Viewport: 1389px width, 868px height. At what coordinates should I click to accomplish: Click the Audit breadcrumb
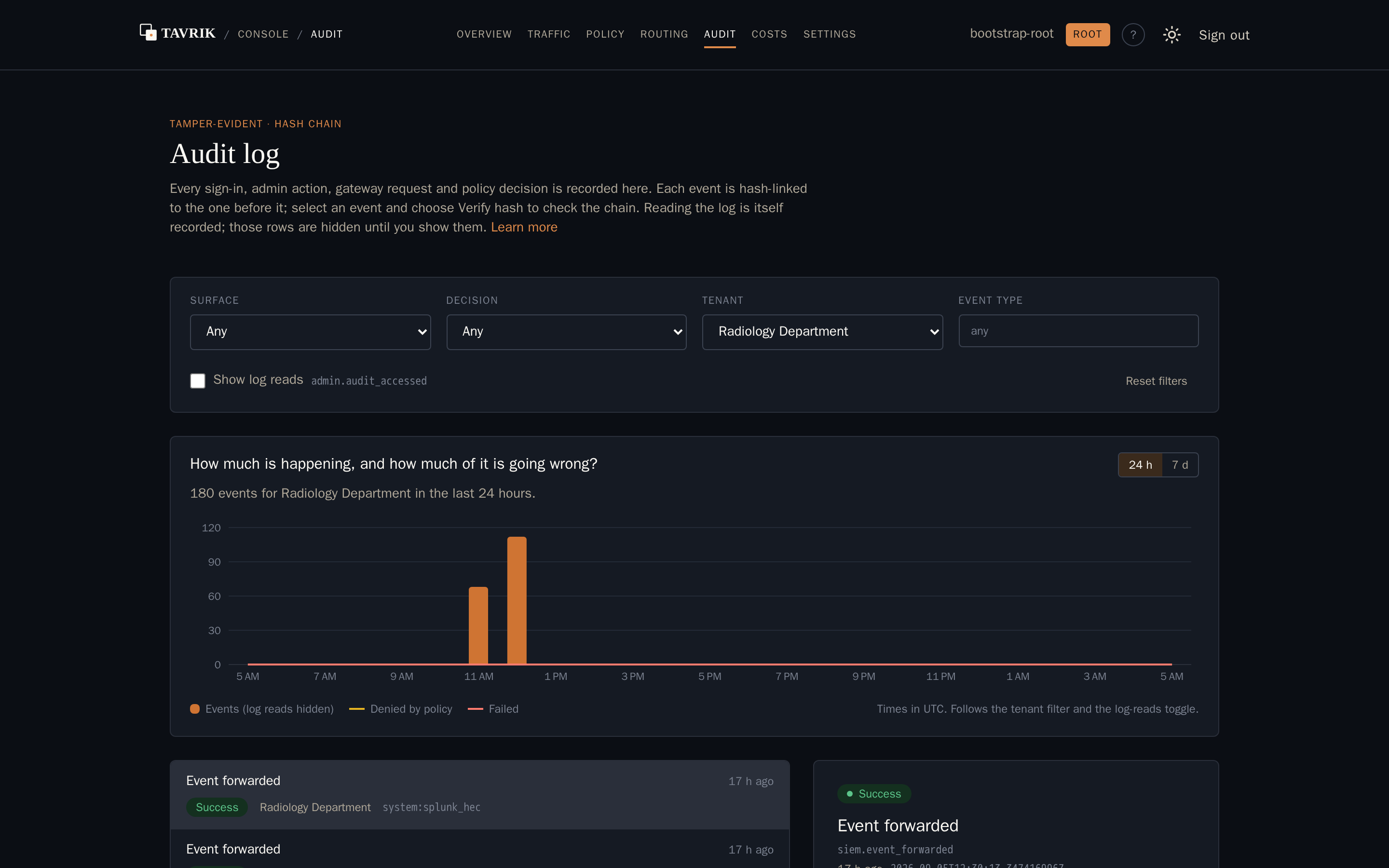pos(326,34)
